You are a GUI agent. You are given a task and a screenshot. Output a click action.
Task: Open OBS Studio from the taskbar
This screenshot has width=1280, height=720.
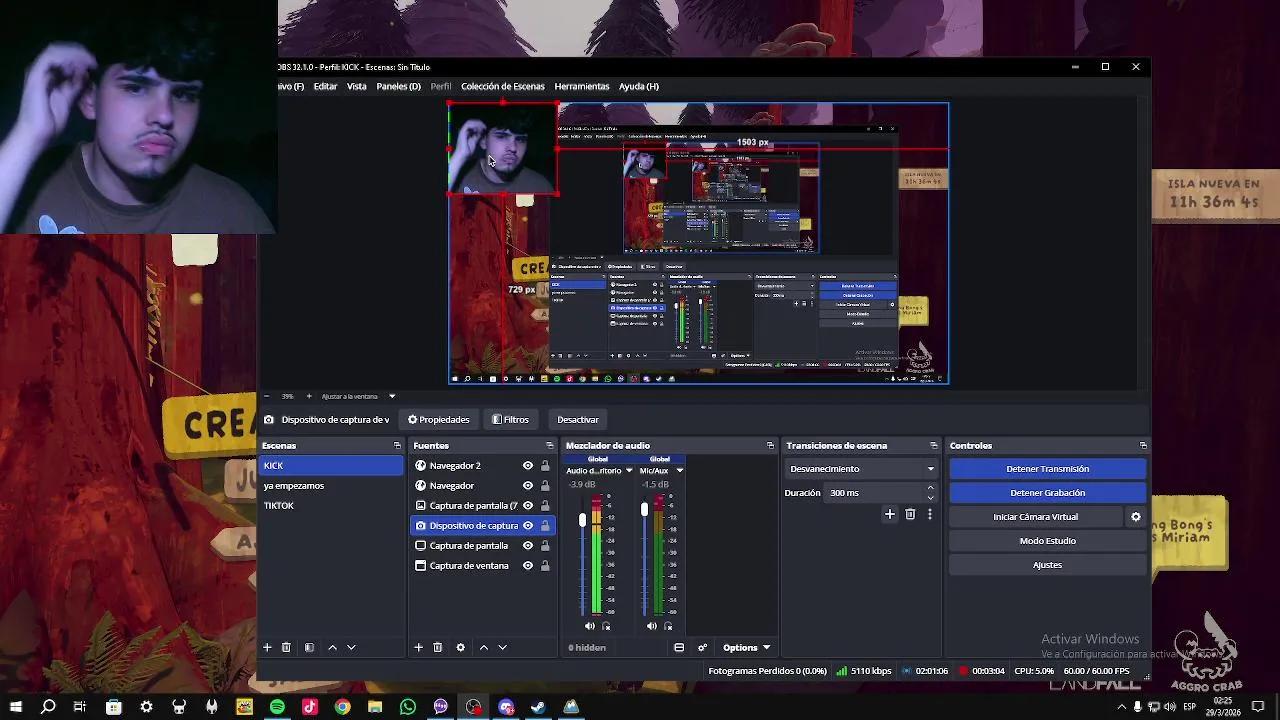(472, 707)
